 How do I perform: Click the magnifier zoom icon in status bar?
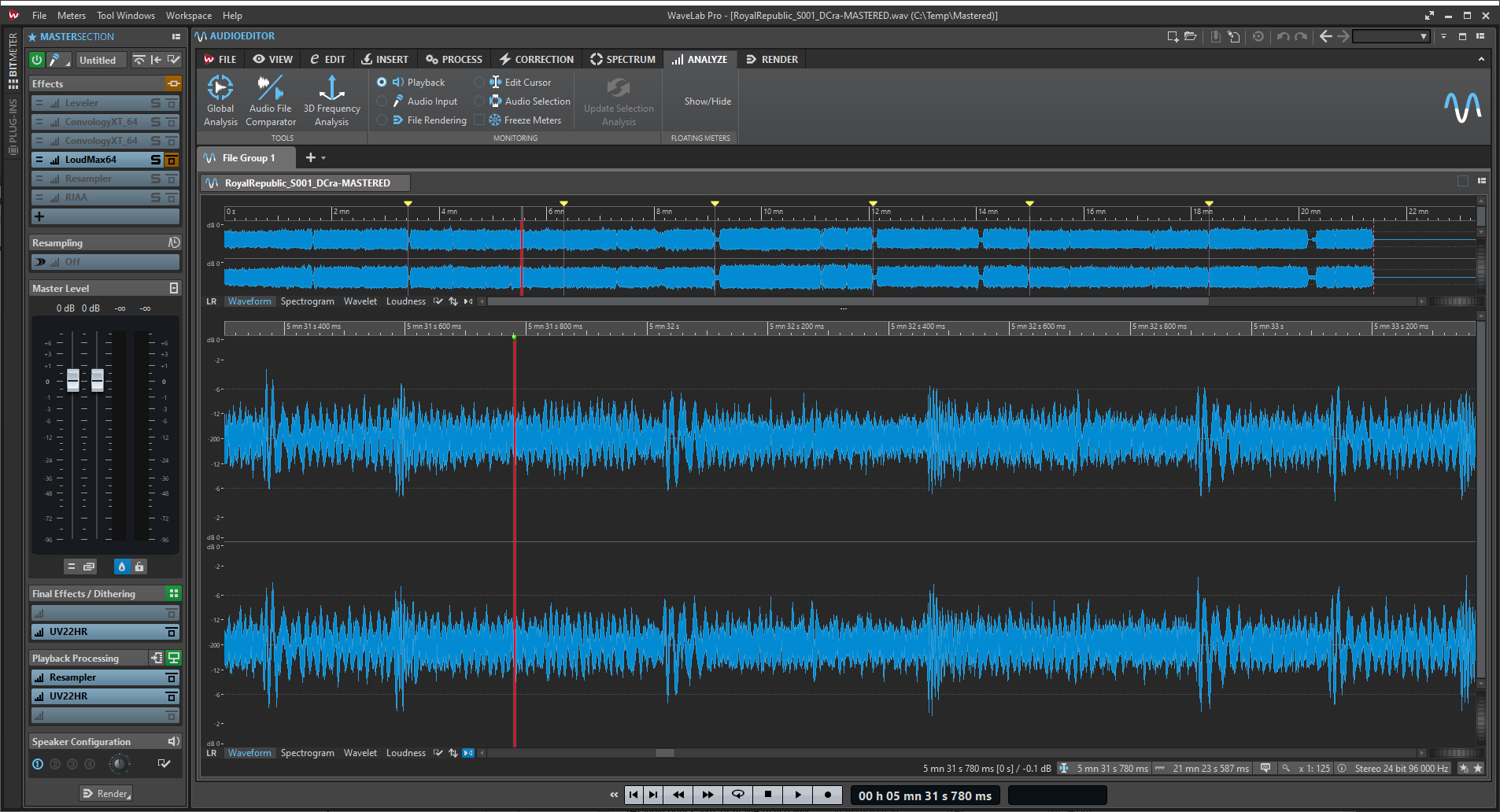(1286, 769)
